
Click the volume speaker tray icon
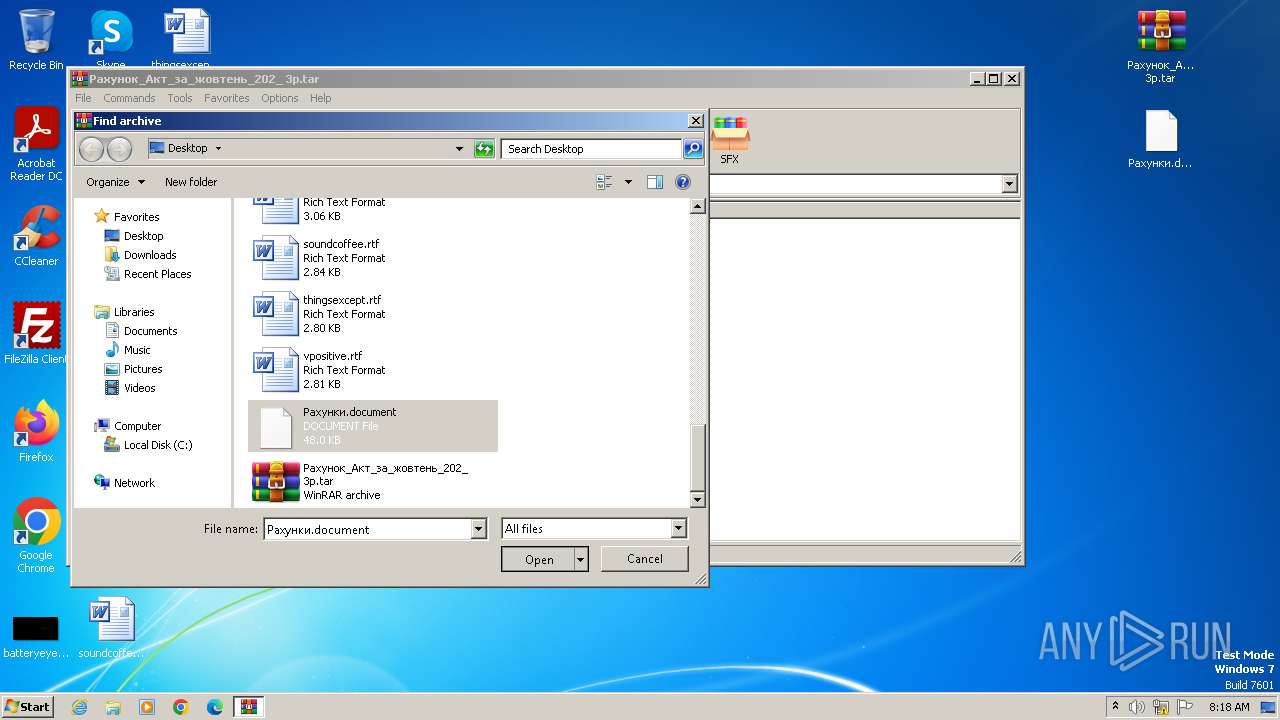[1137, 707]
